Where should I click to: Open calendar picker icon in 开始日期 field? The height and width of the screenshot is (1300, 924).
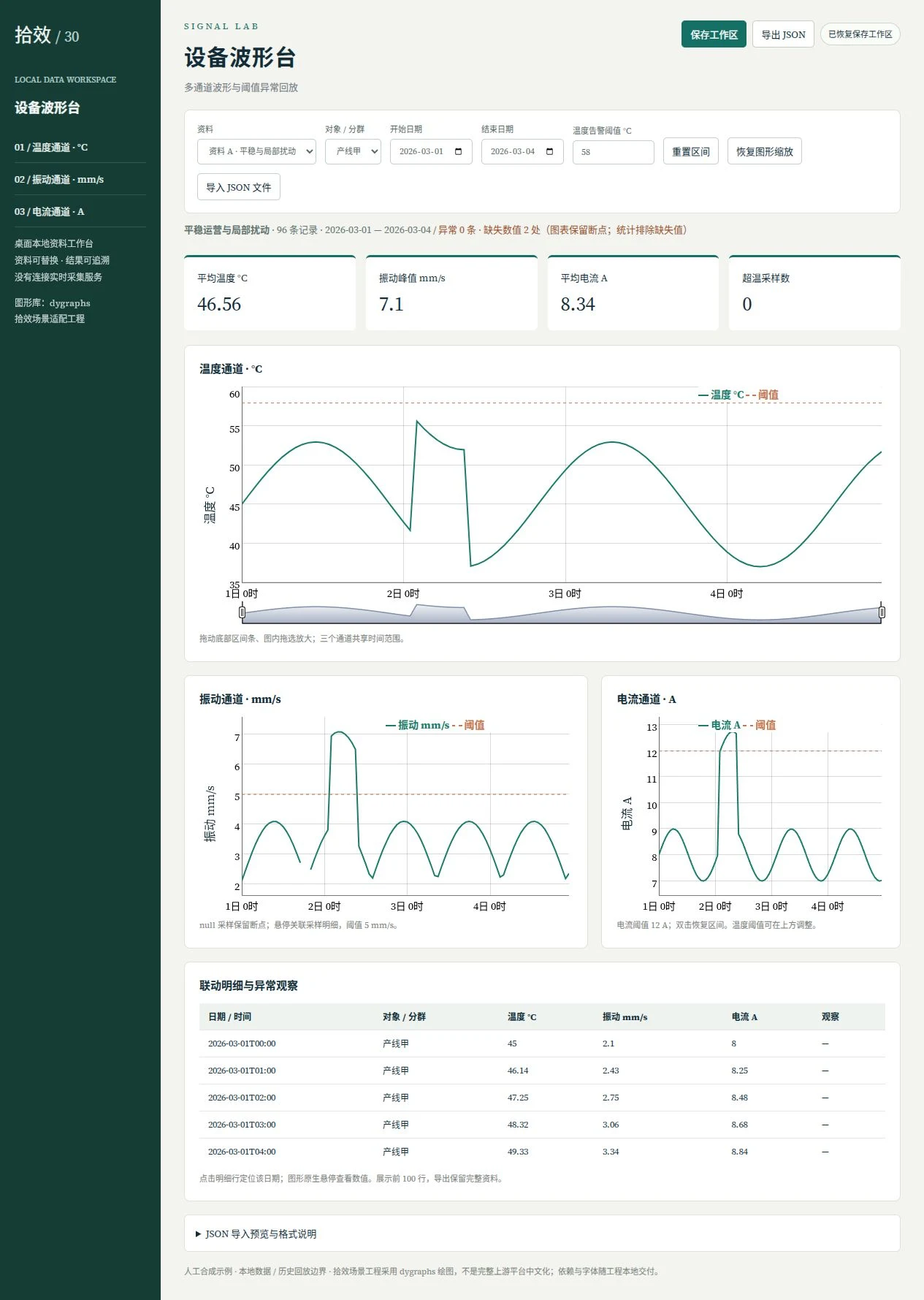pyautogui.click(x=459, y=151)
